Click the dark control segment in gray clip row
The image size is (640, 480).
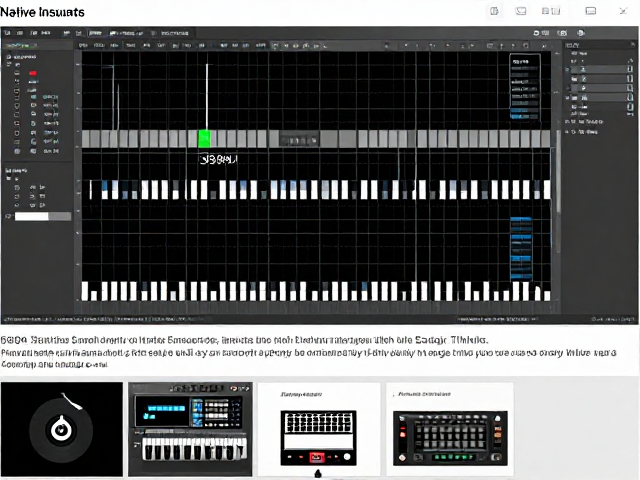299,140
